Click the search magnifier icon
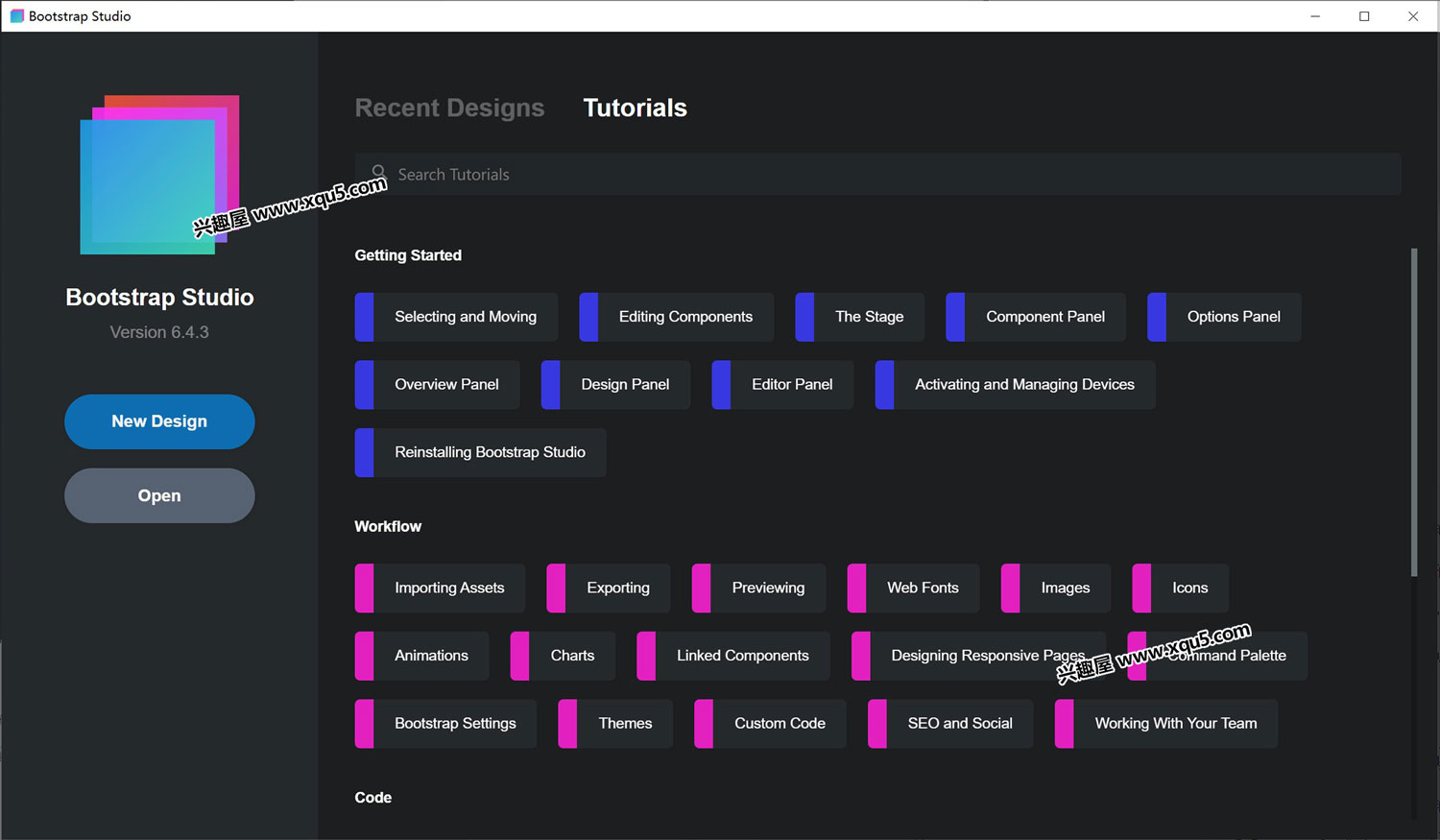Image resolution: width=1440 pixels, height=840 pixels. point(378,172)
